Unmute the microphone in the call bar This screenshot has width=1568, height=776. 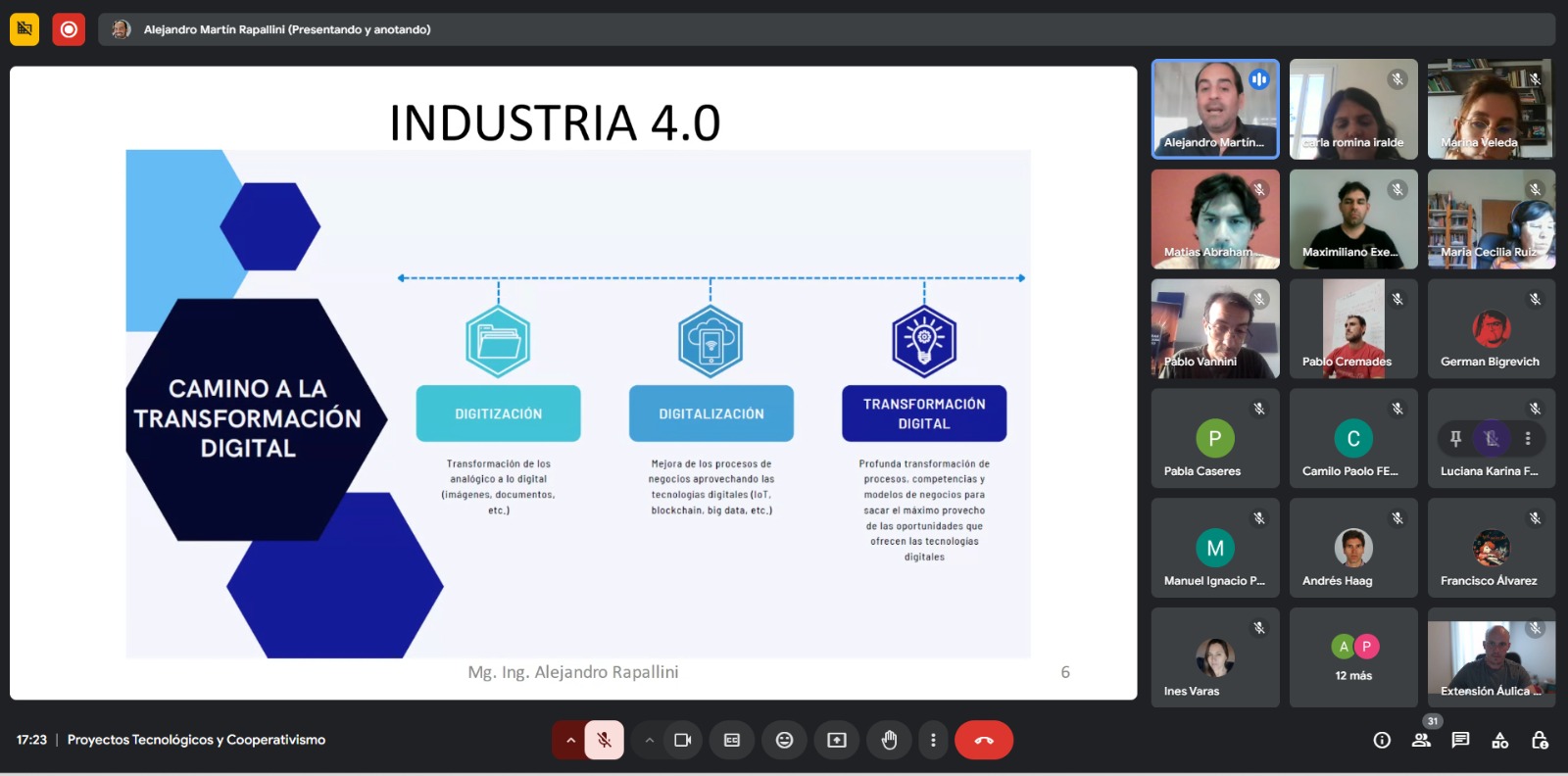pos(604,740)
